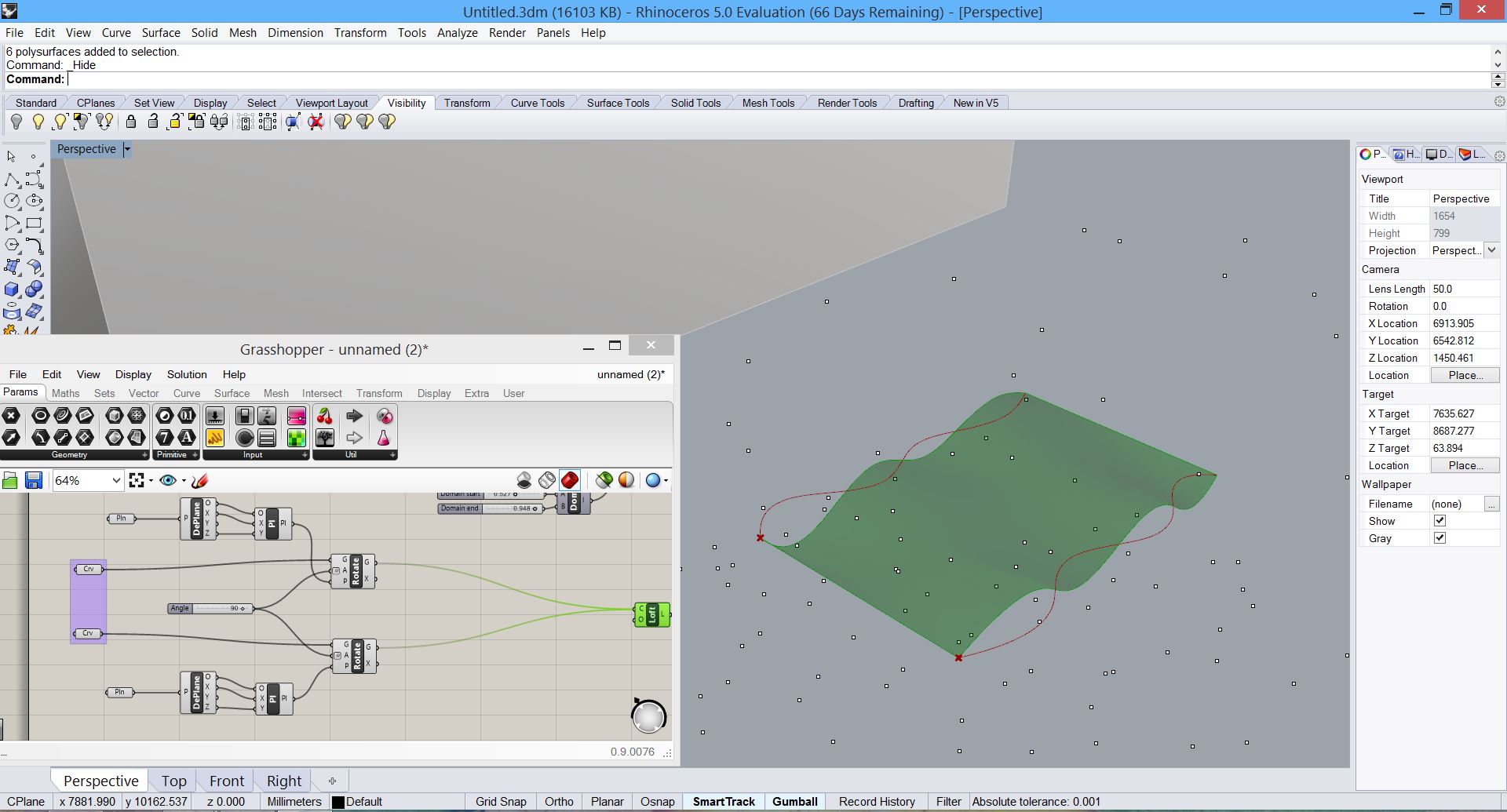The height and width of the screenshot is (812, 1507).
Task: Click the Grasshopper Point parameter icon
Action: pyautogui.click(x=11, y=416)
